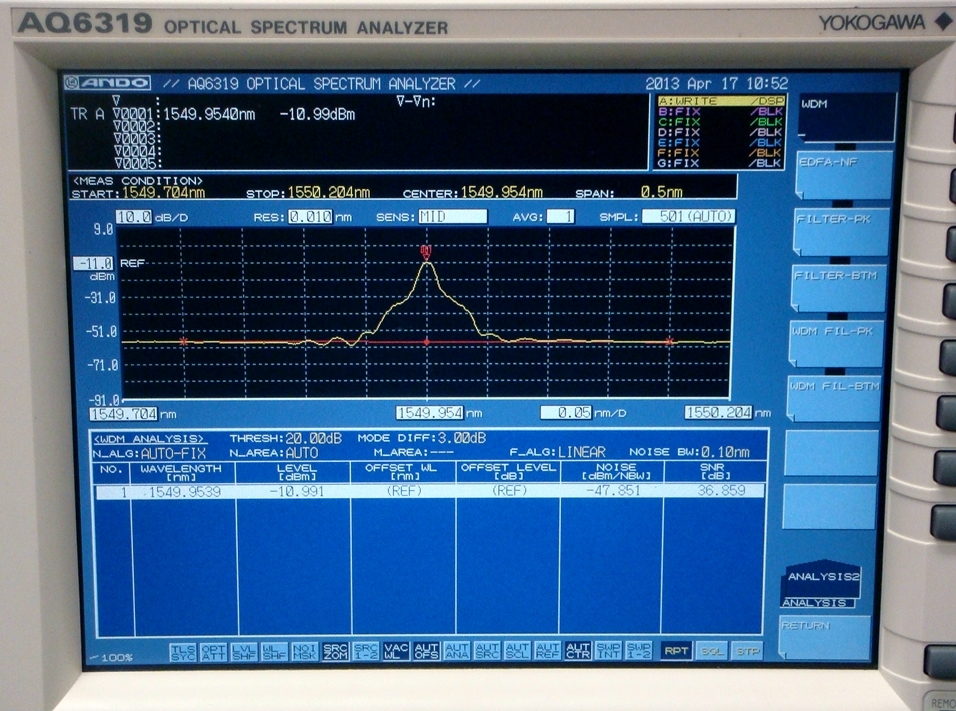The height and width of the screenshot is (711, 956).
Task: Click the NOISE BW 0.10nm setting
Action: (x=690, y=452)
